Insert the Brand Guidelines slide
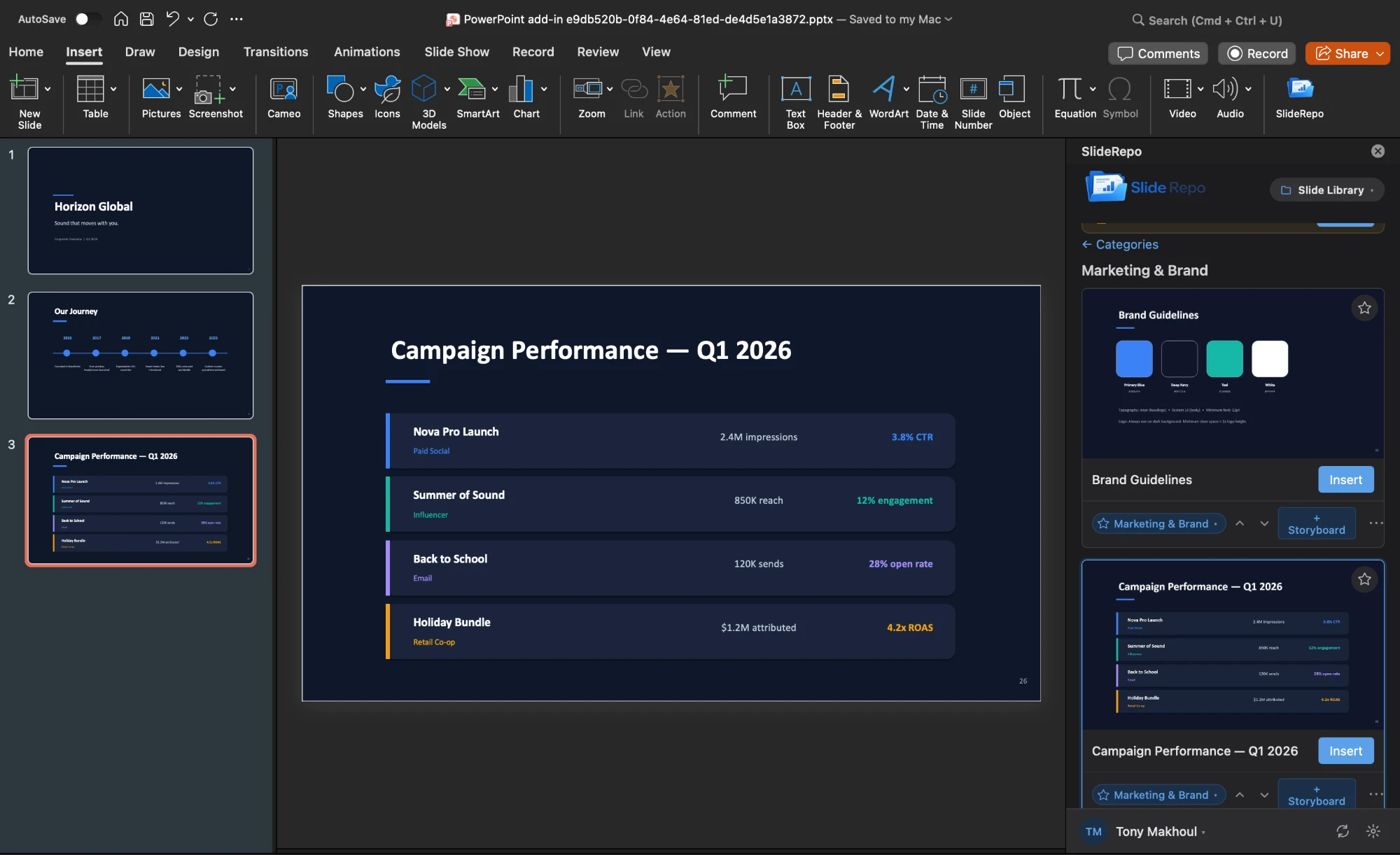The image size is (1400, 855). point(1345,479)
